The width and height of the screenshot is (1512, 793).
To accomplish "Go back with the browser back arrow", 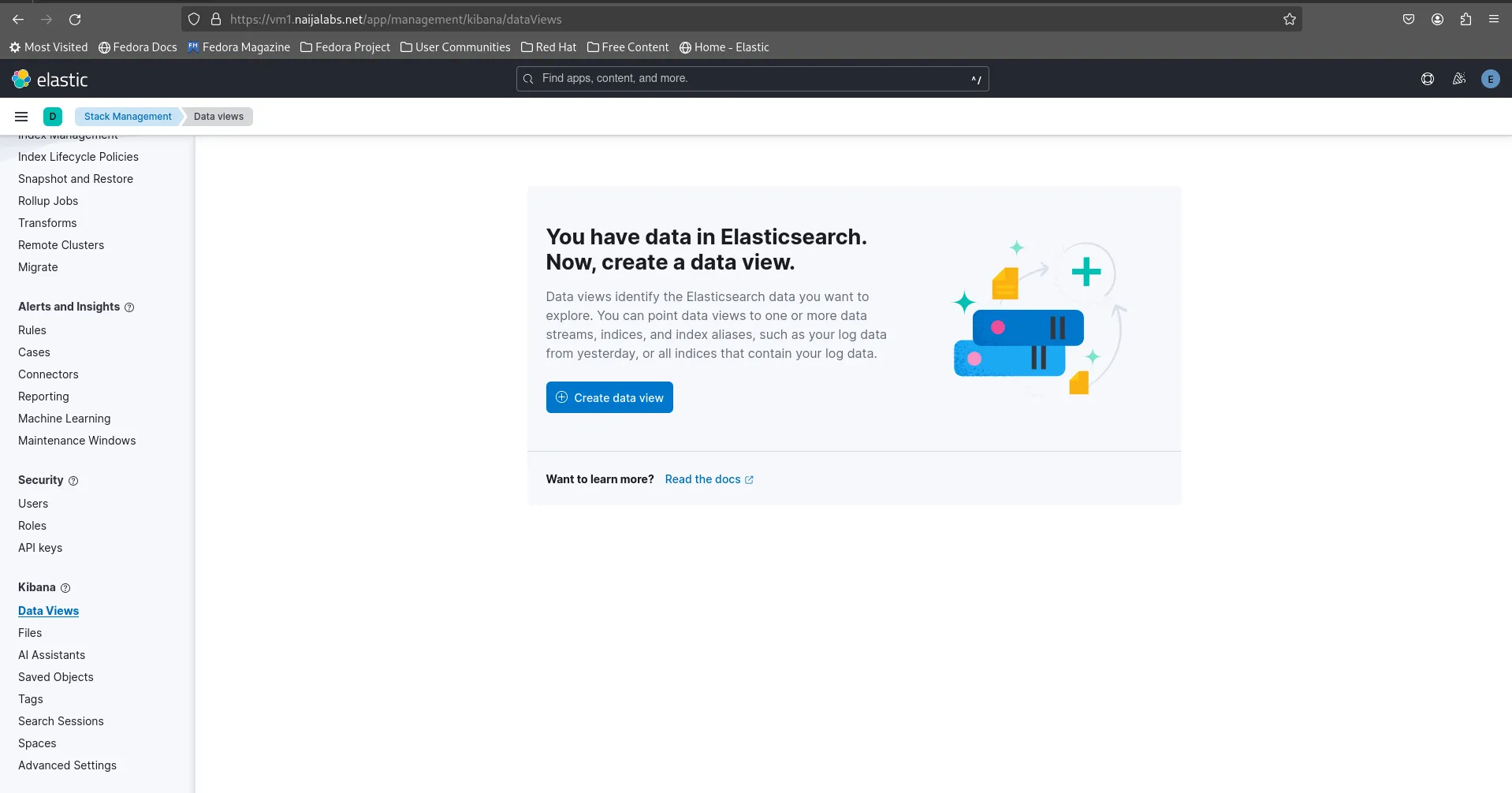I will click(18, 19).
